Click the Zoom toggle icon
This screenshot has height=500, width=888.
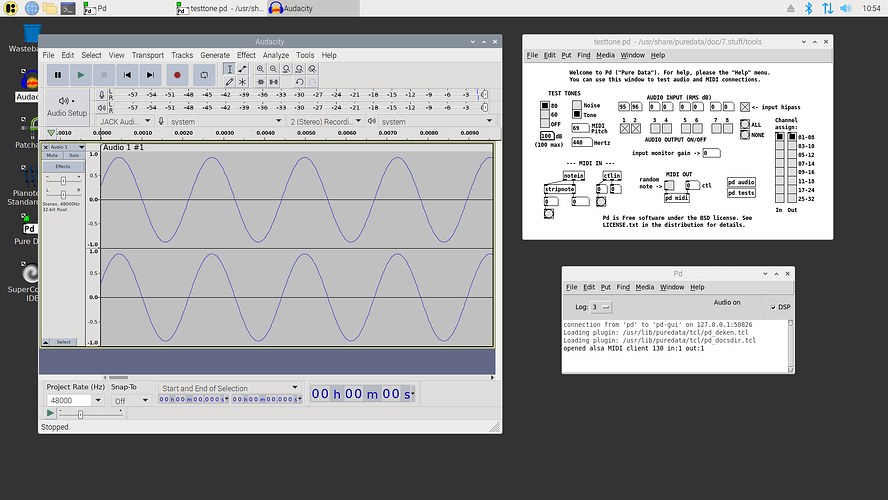[312, 69]
